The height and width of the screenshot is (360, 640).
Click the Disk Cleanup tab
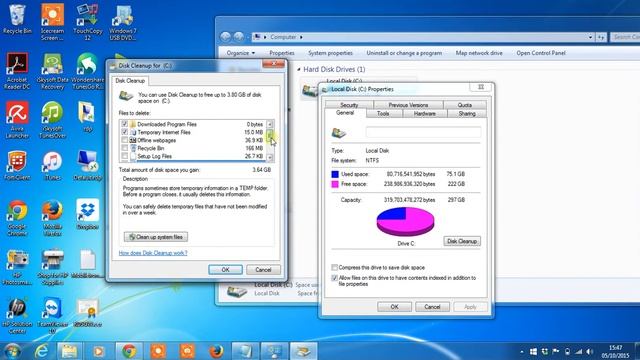tap(130, 81)
